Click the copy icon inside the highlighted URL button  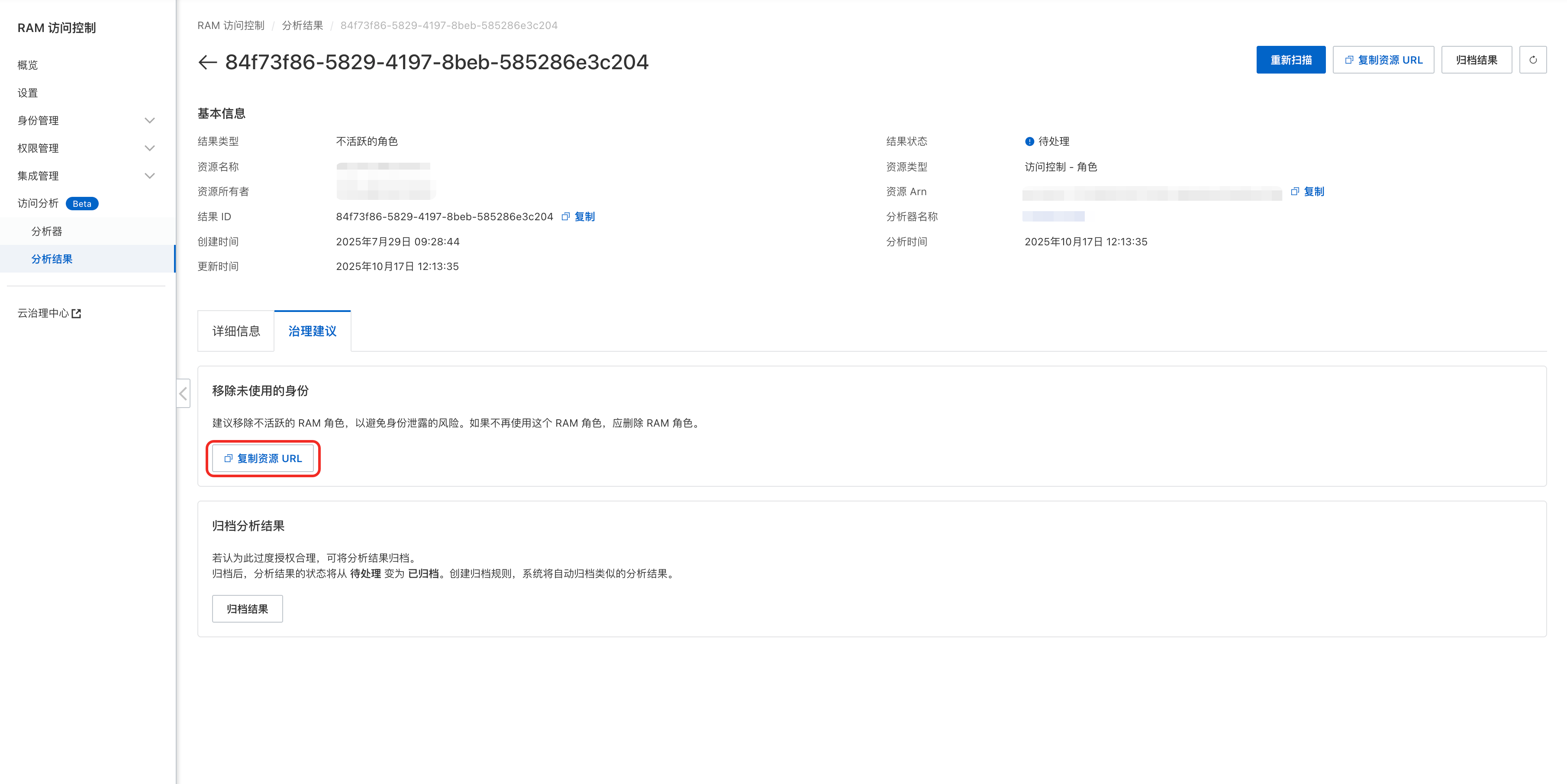(x=228, y=459)
